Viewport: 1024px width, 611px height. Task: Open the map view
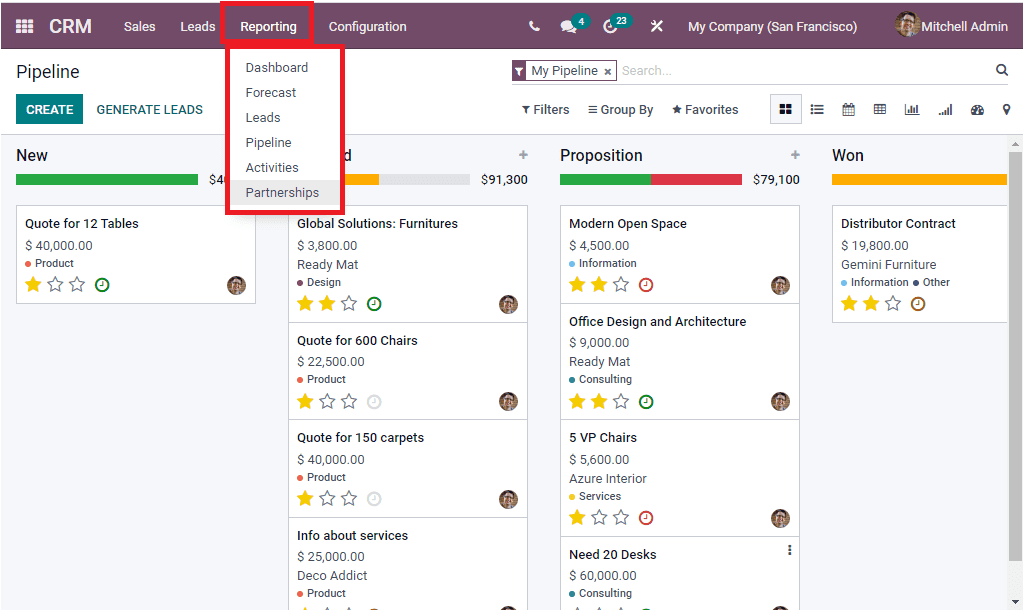click(1007, 109)
